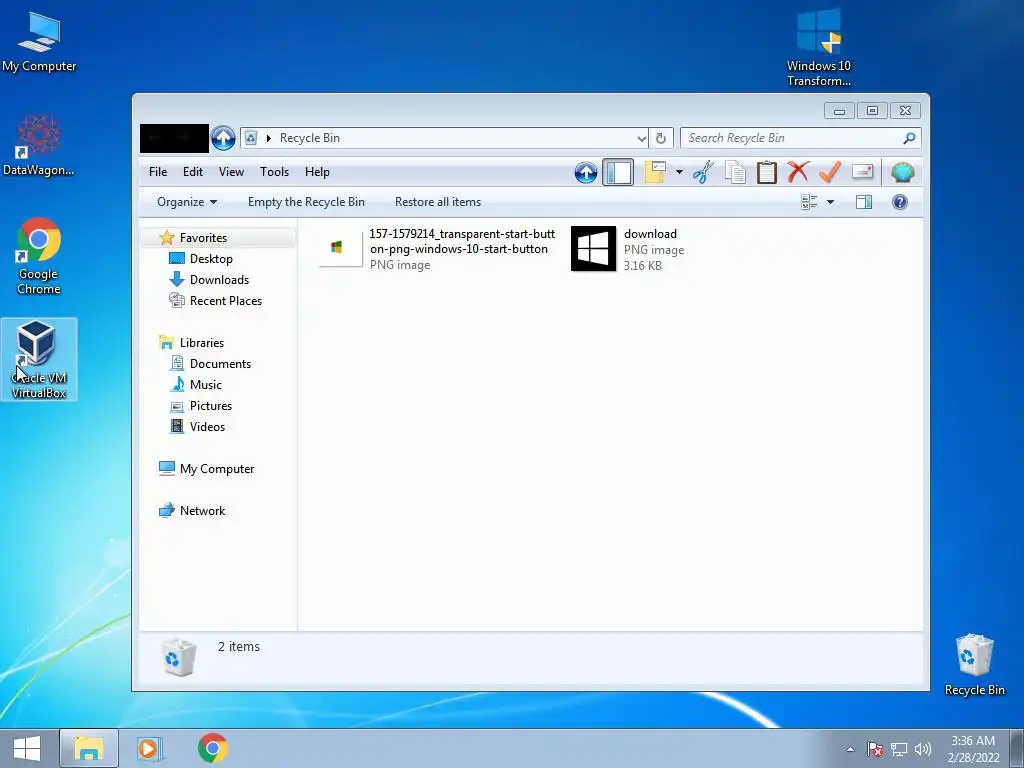Viewport: 1024px width, 768px height.
Task: Click the Recycle Bin desktop icon
Action: (x=974, y=665)
